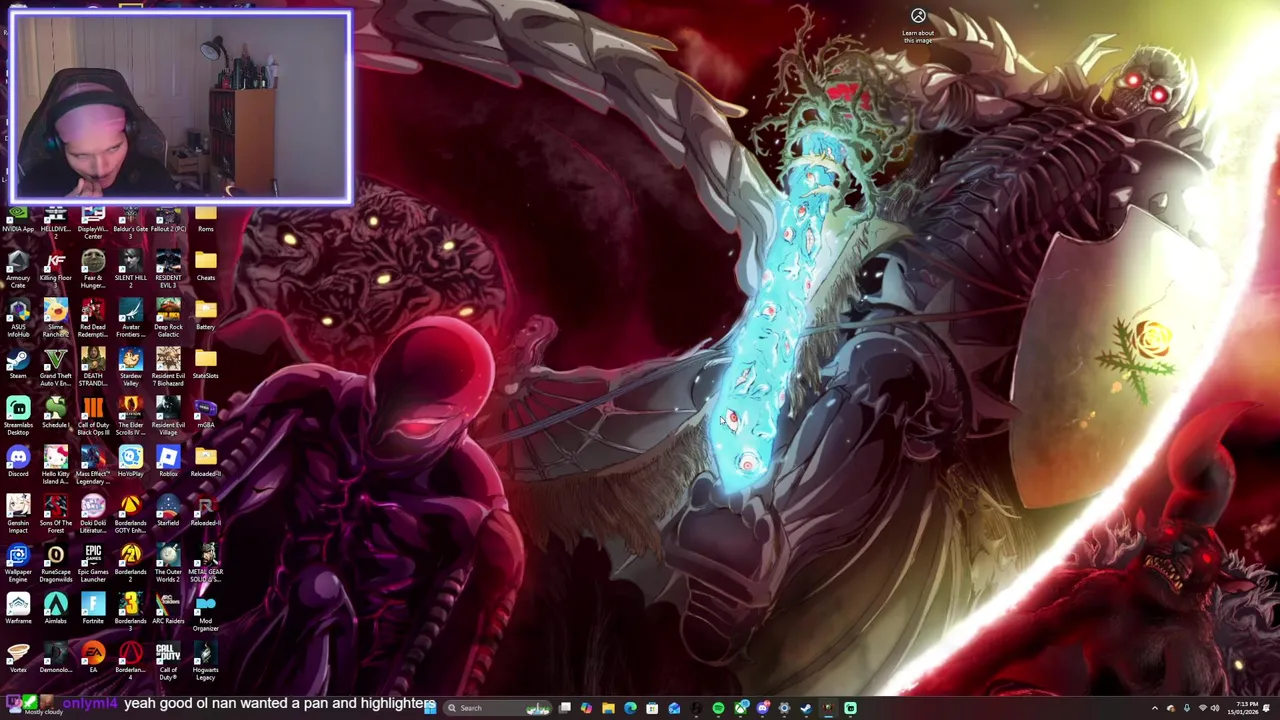The image size is (1280, 720).
Task: Click the EA app desktop icon
Action: (93, 658)
